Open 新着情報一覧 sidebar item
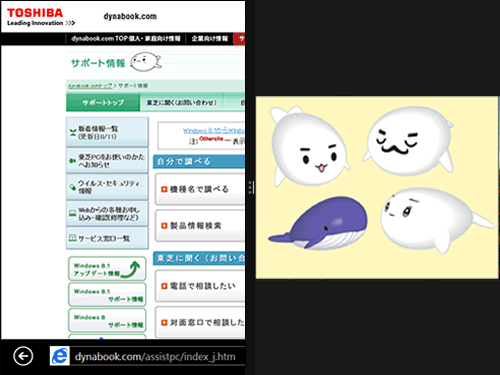The height and width of the screenshot is (375, 500). click(107, 132)
